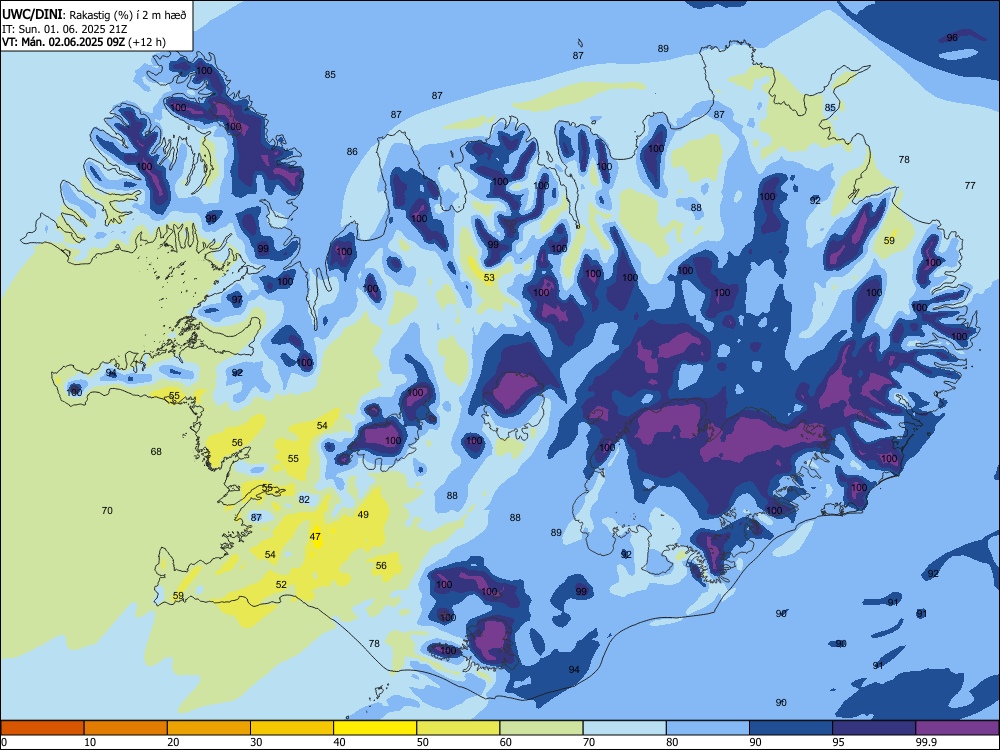Click the legend tick label '20'
This screenshot has height=750, width=1000.
click(x=173, y=742)
